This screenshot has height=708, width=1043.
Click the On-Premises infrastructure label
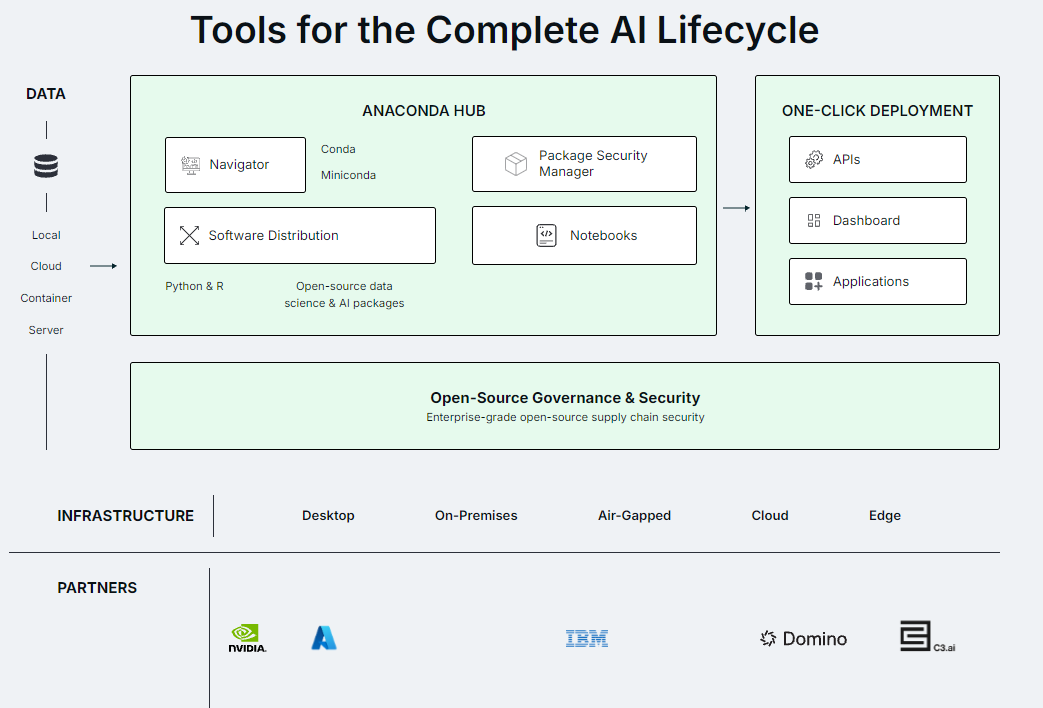tap(476, 516)
